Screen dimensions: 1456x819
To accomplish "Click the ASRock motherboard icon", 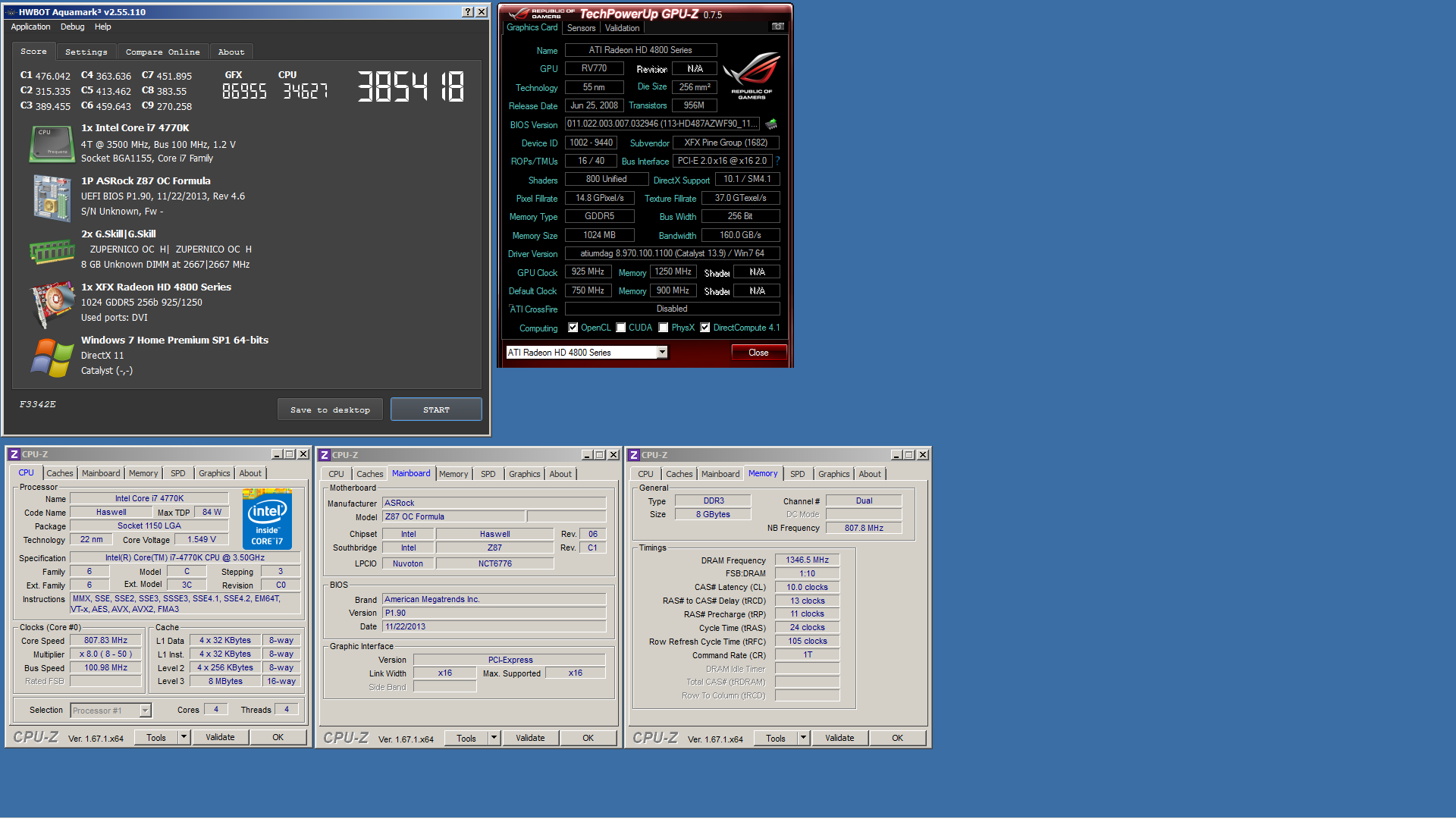I will 52,197.
